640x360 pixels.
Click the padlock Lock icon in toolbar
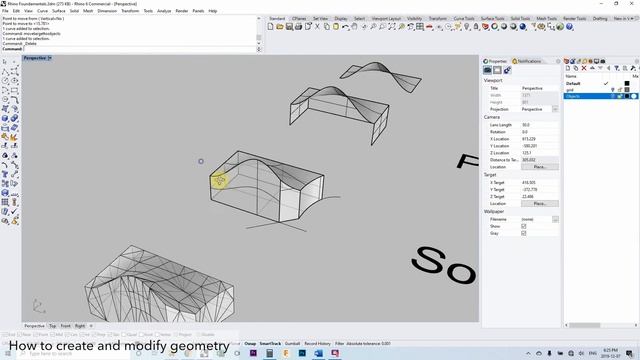(x=476, y=27)
